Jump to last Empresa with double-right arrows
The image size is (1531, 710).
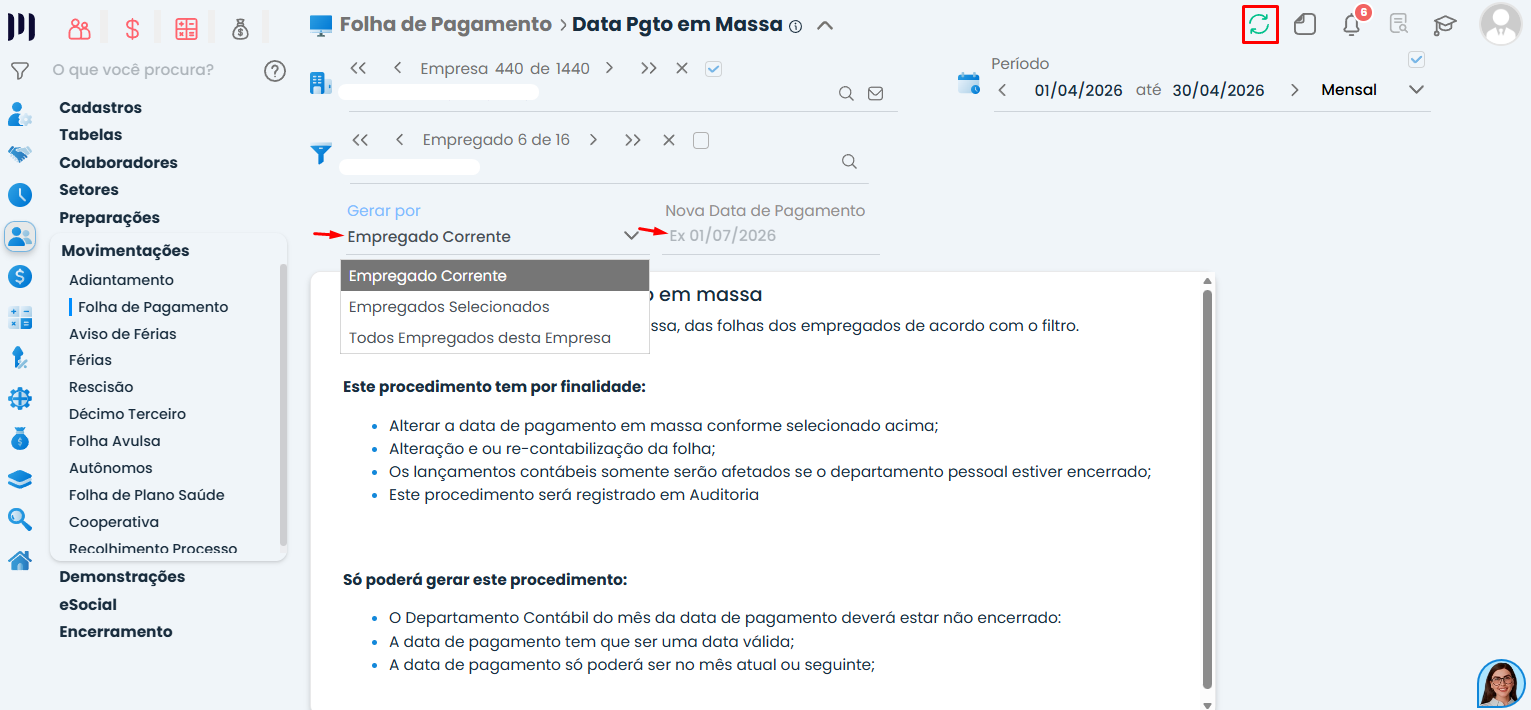point(648,68)
